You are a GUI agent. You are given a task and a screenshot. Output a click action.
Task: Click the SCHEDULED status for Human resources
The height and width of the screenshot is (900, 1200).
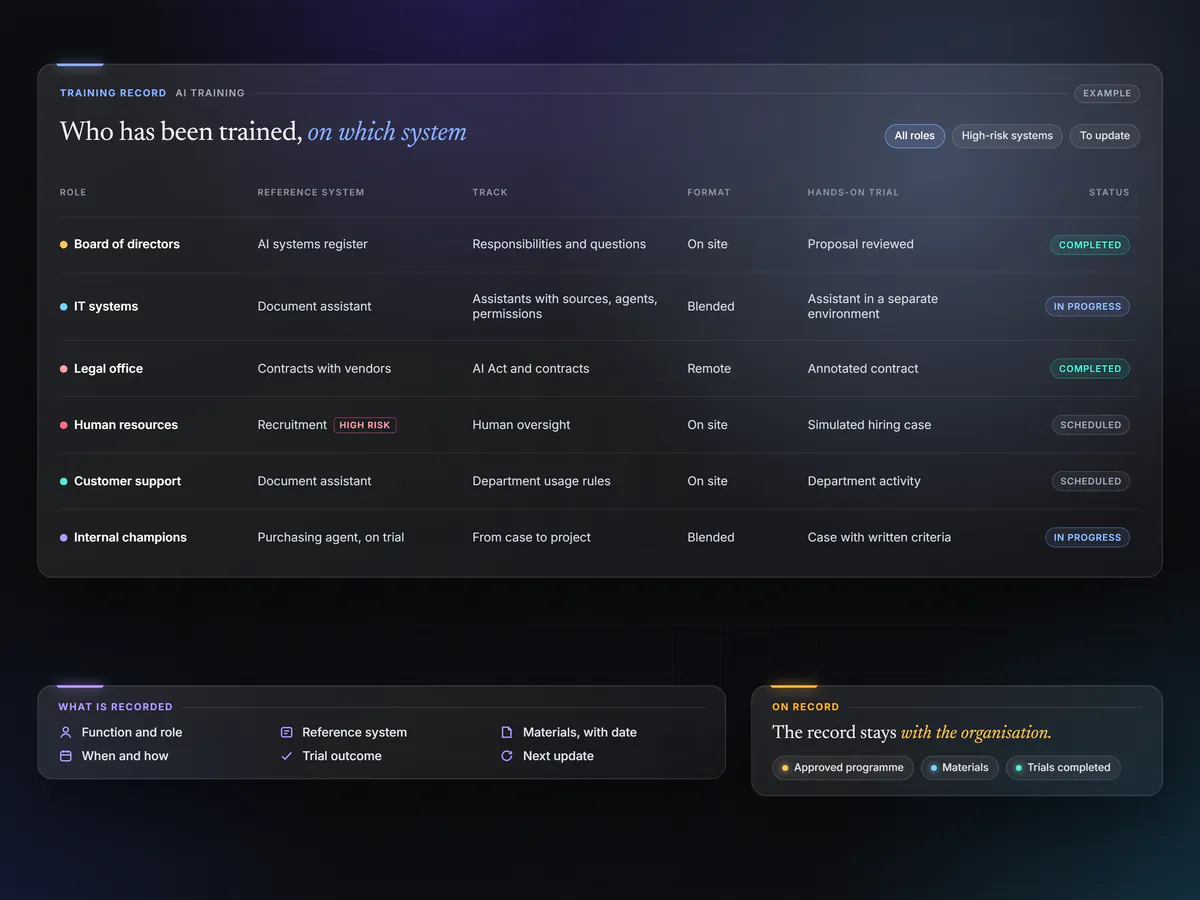click(x=1090, y=425)
